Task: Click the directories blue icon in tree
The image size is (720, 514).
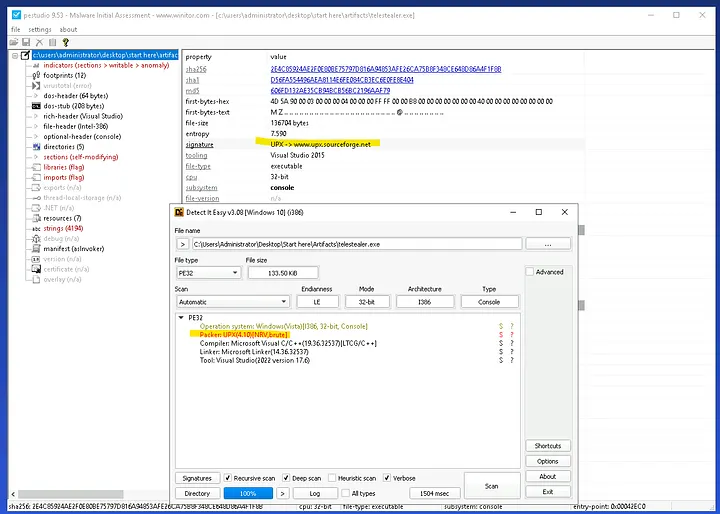Action: (36, 147)
